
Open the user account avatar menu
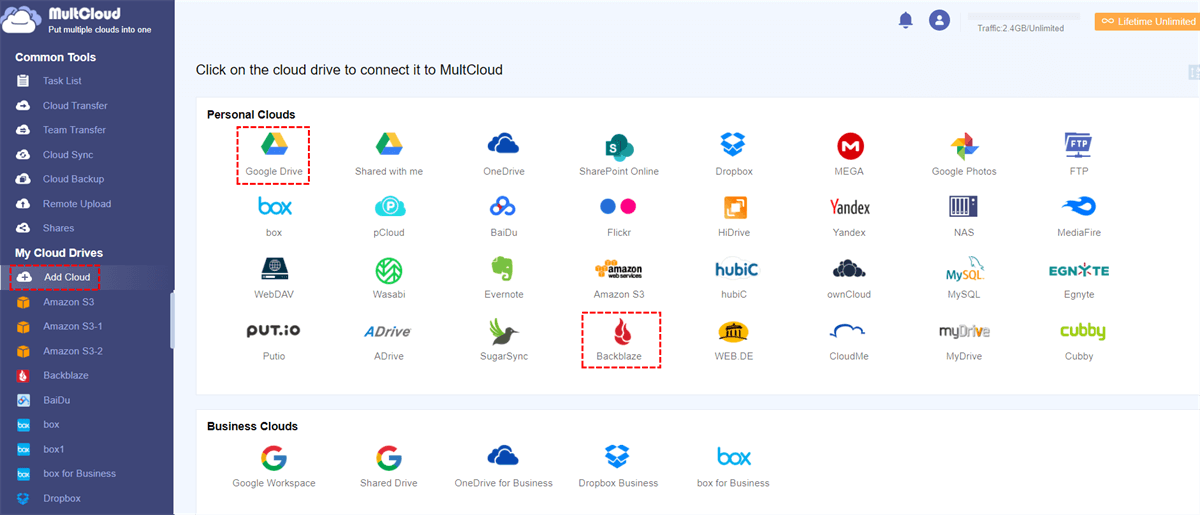[x=939, y=20]
